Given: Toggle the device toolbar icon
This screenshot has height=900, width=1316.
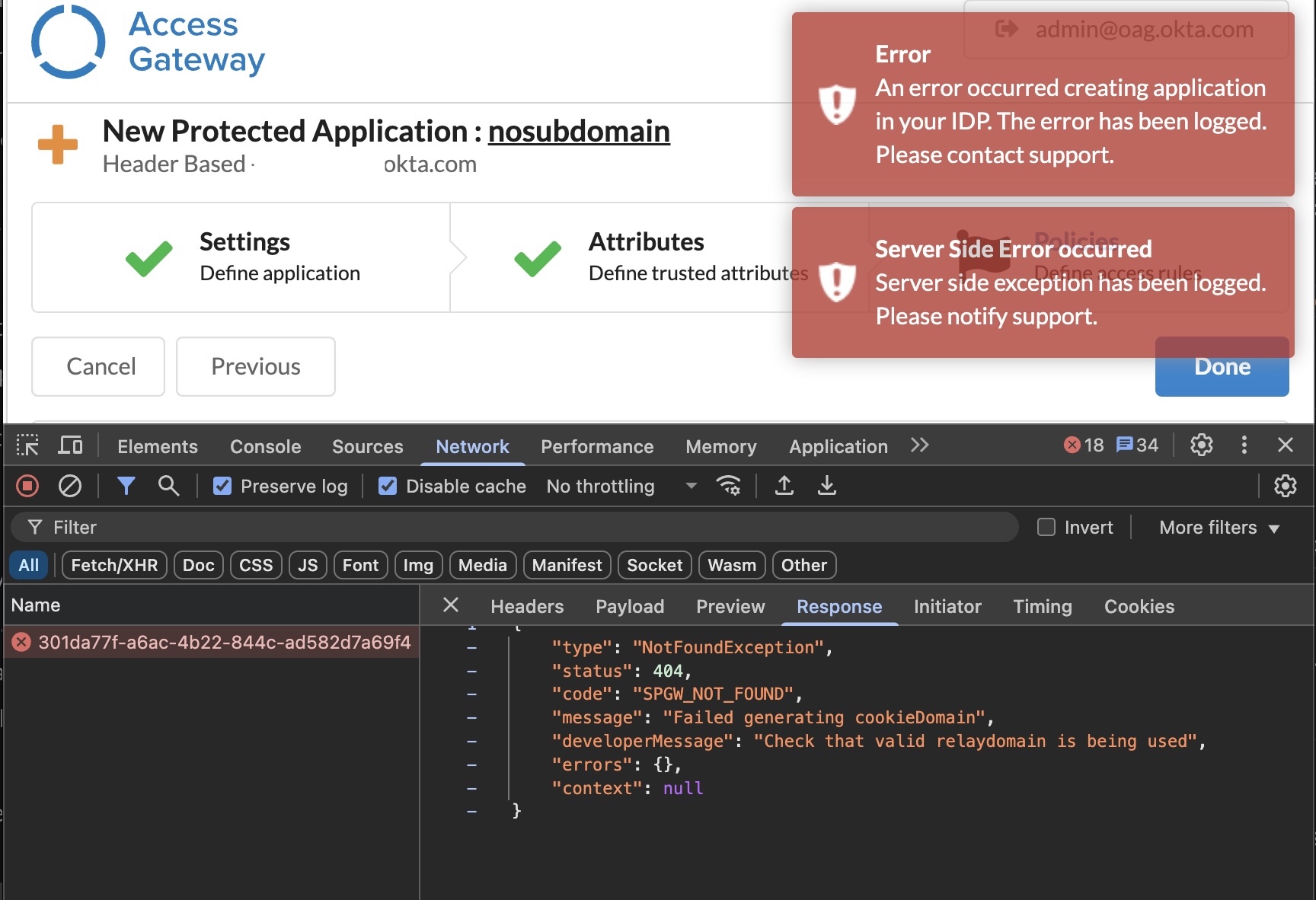Looking at the screenshot, I should click(71, 445).
